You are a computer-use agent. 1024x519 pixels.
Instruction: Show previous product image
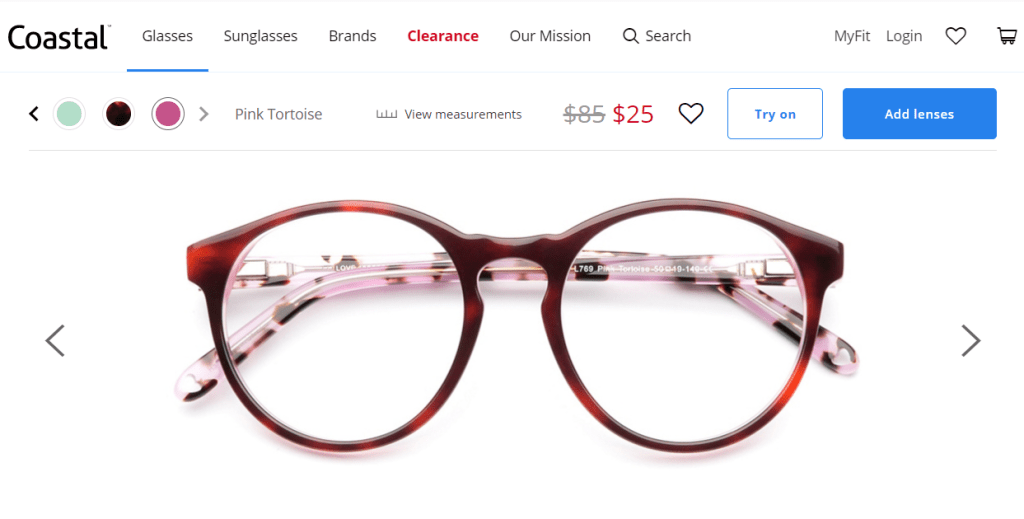tap(55, 340)
